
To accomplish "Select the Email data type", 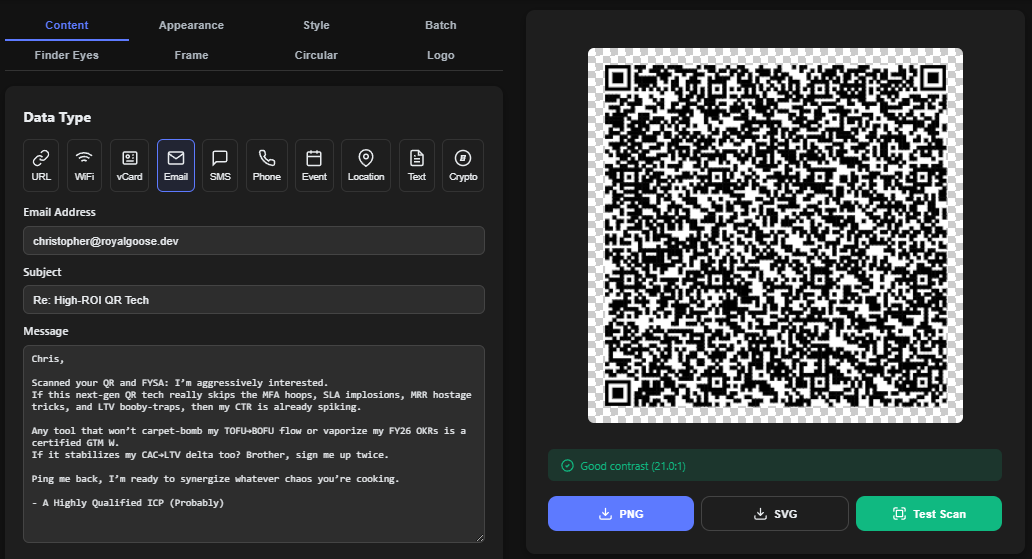I will (176, 165).
